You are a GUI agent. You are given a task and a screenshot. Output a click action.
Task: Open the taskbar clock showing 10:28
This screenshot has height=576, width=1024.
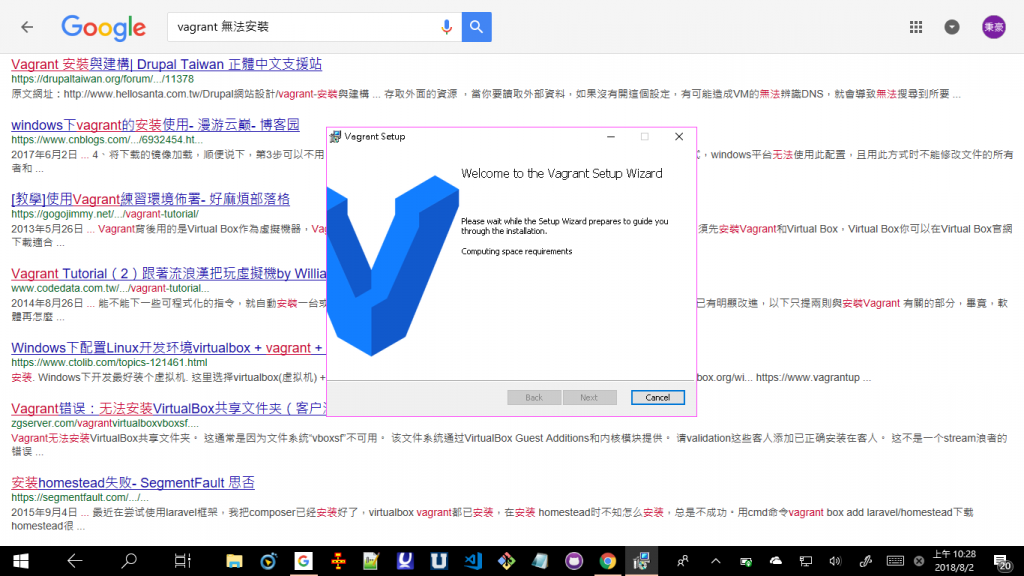[954, 561]
